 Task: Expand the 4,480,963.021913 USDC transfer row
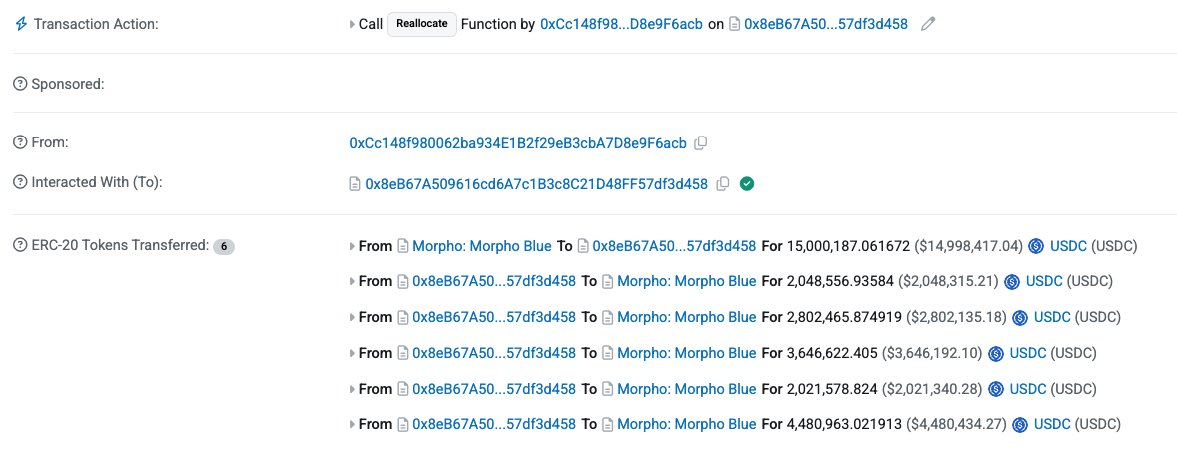[x=353, y=425]
